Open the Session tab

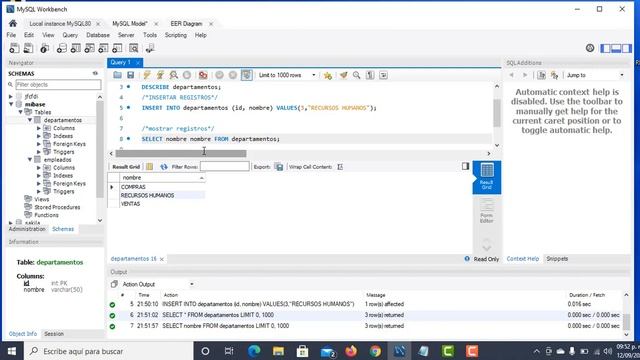pos(54,334)
